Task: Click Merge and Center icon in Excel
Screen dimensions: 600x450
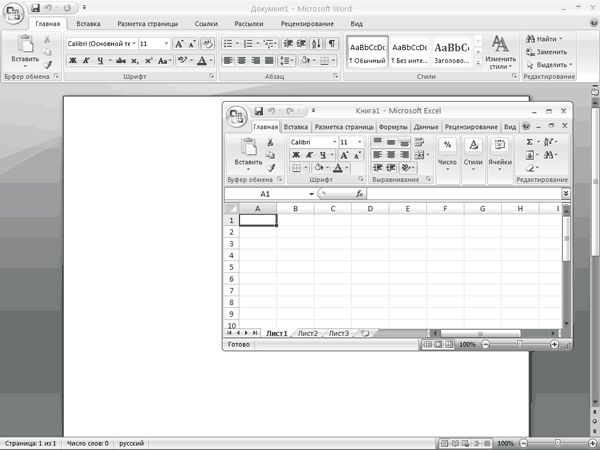Action: click(x=419, y=155)
